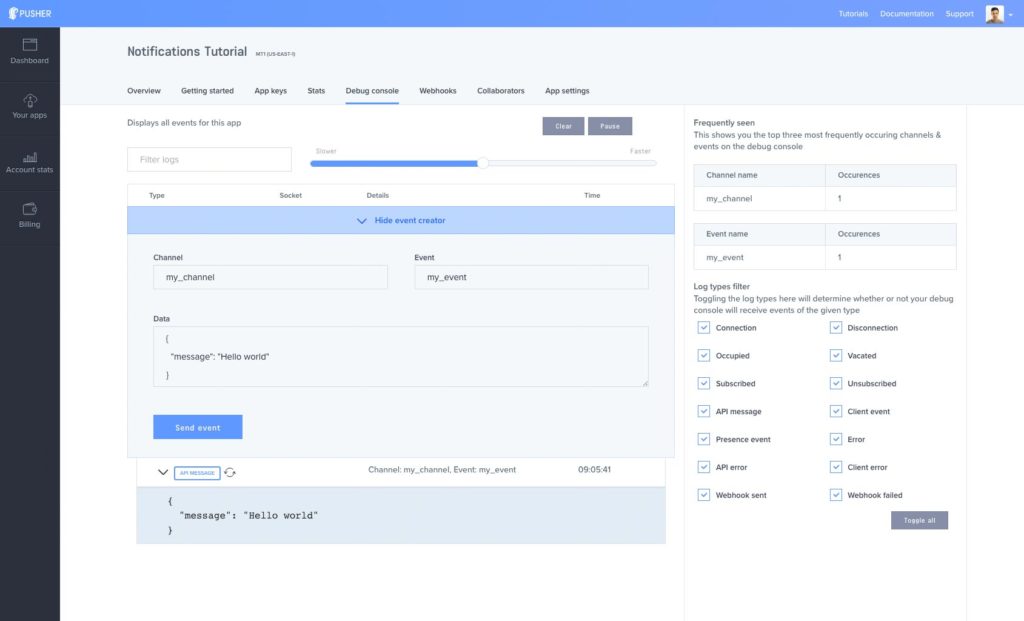1024x621 pixels.
Task: Toggle the Webhook sent checkbox
Action: pyautogui.click(x=703, y=495)
